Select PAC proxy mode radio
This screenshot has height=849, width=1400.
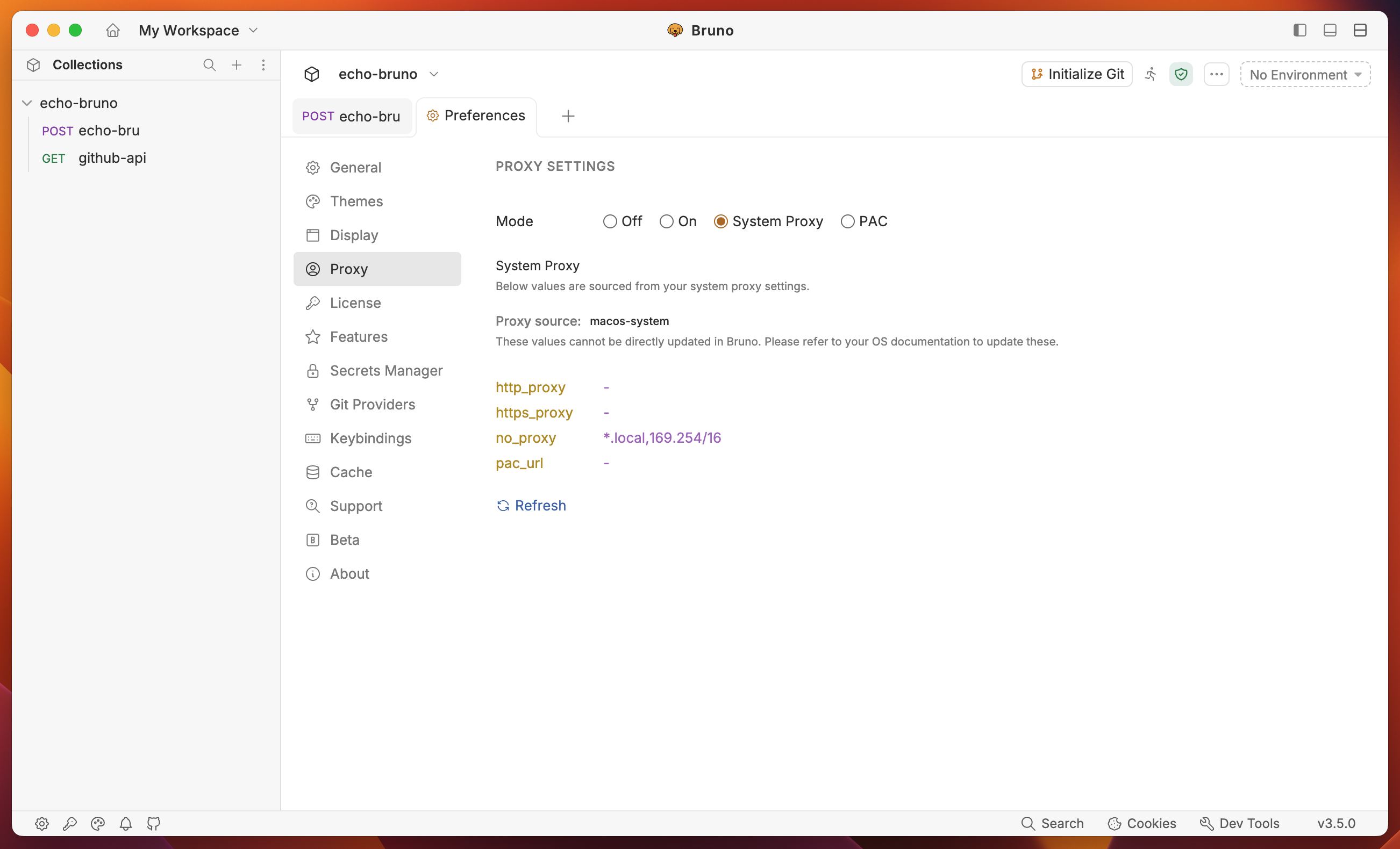click(847, 221)
